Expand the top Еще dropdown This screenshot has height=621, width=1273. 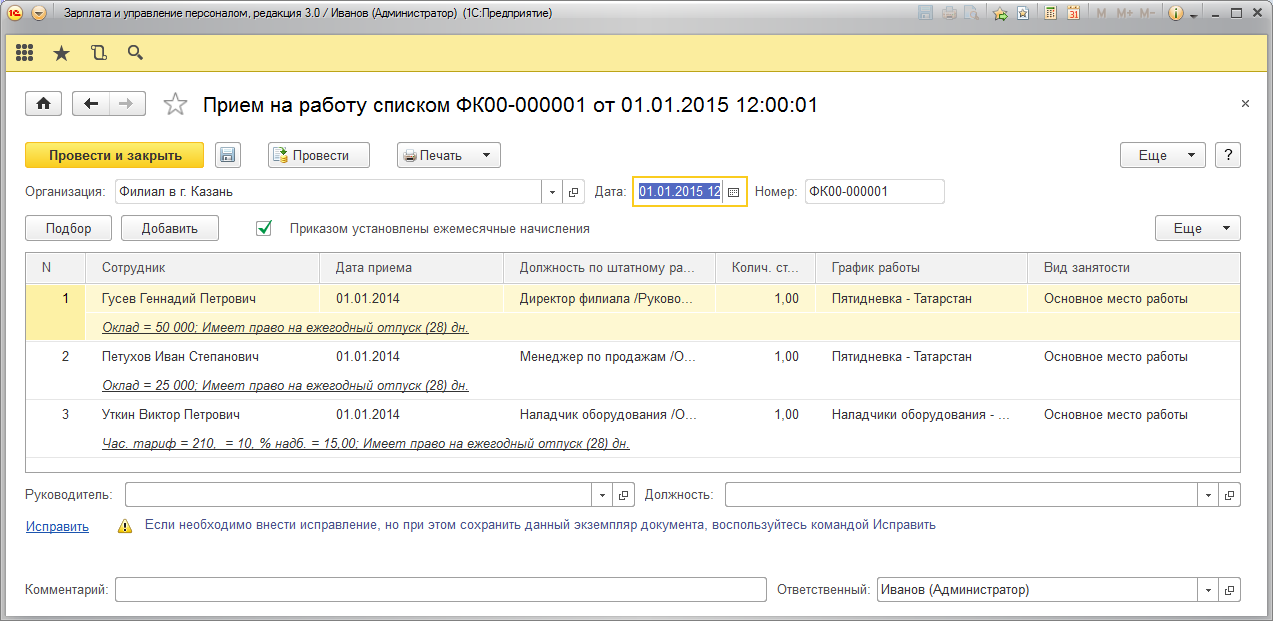[1163, 155]
